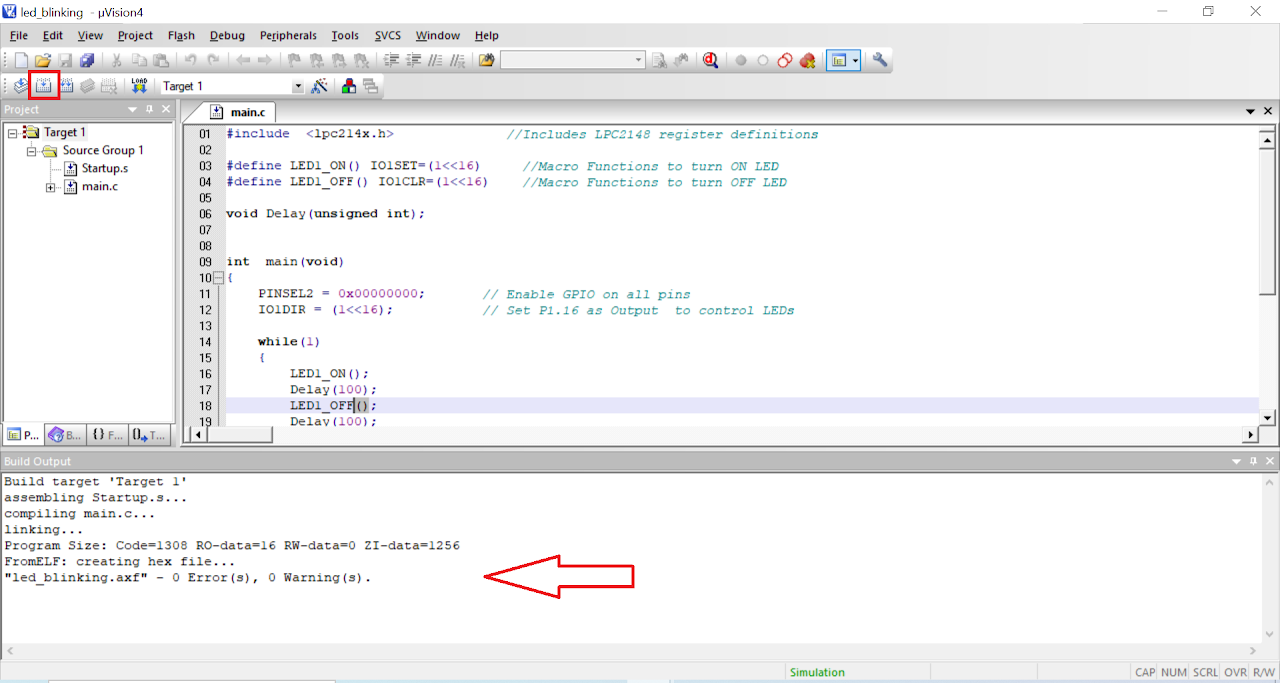1280x683 pixels.
Task: Open the Find in Files text dropdown
Action: [640, 60]
